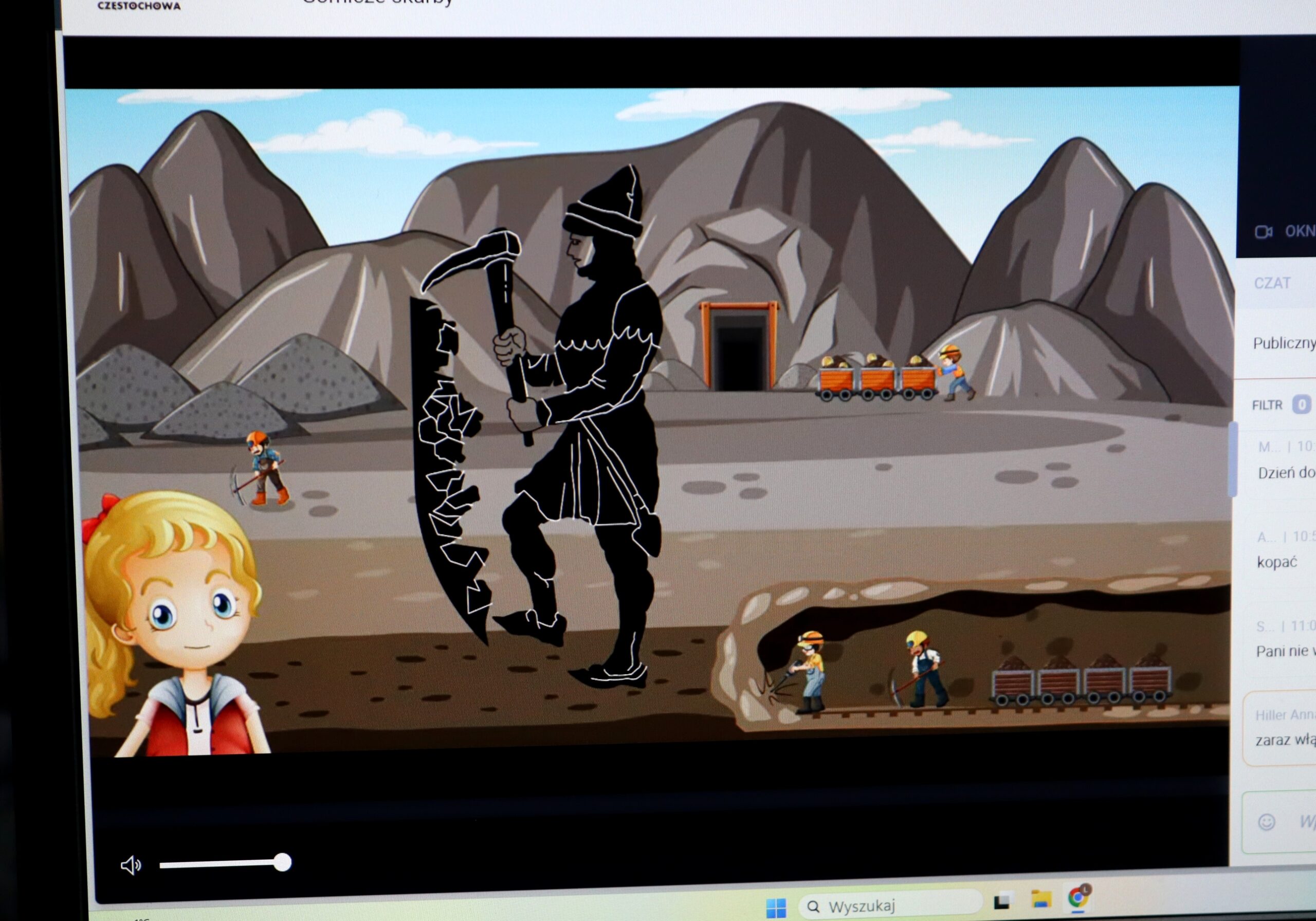
Task: Mute audio using the speaker icon
Action: tap(131, 865)
